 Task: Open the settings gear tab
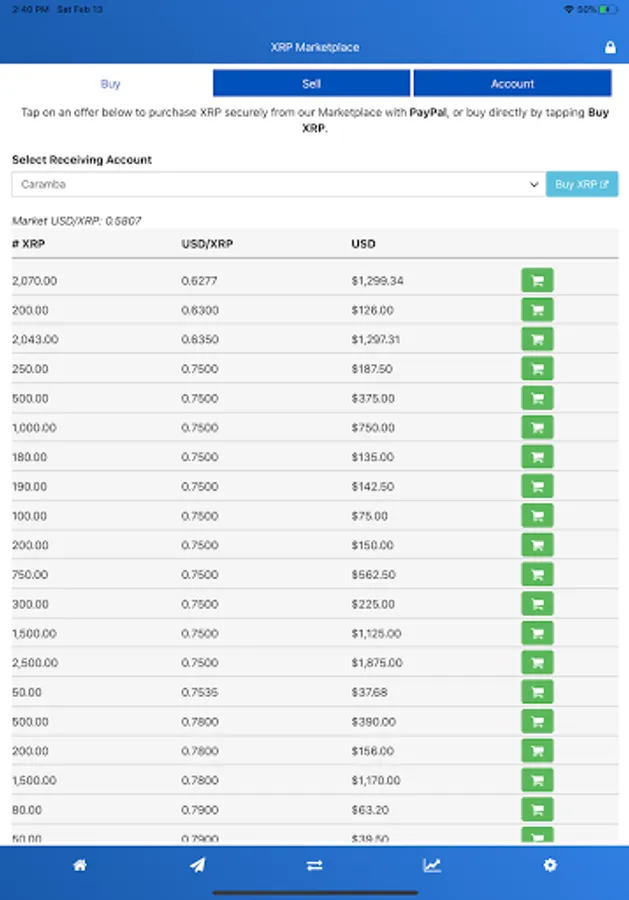550,865
